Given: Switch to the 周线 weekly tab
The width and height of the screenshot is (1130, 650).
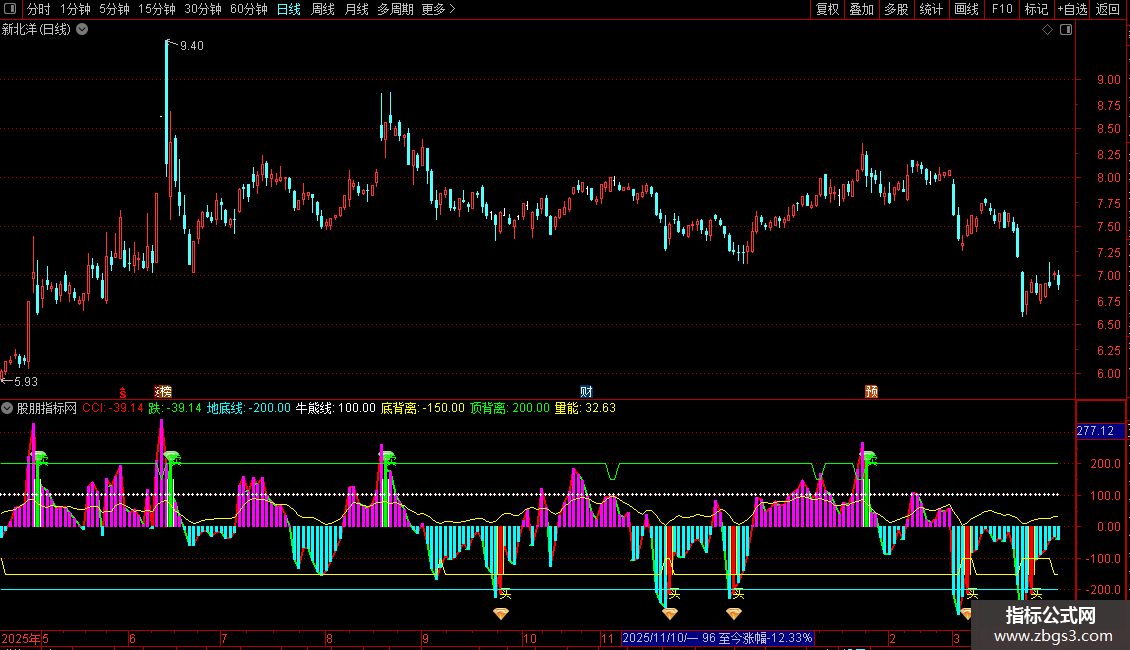Looking at the screenshot, I should coord(323,9).
